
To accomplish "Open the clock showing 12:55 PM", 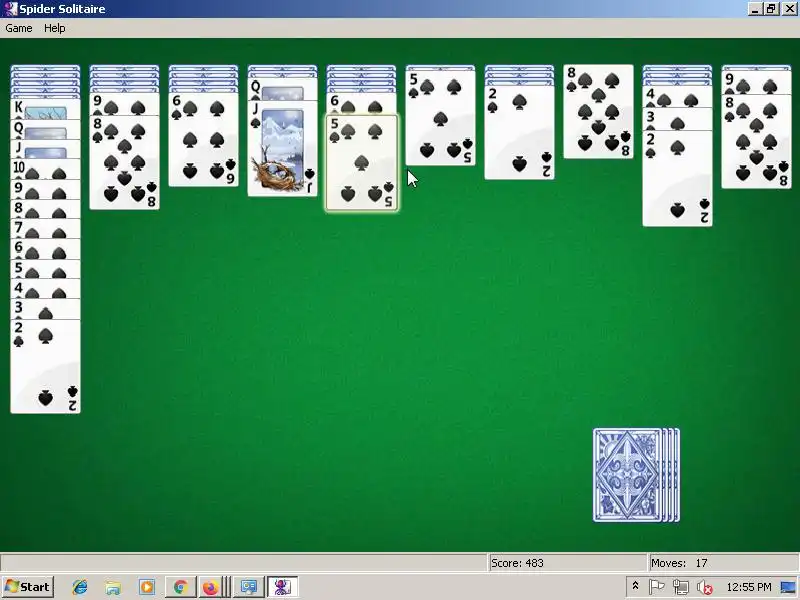I will coord(749,587).
